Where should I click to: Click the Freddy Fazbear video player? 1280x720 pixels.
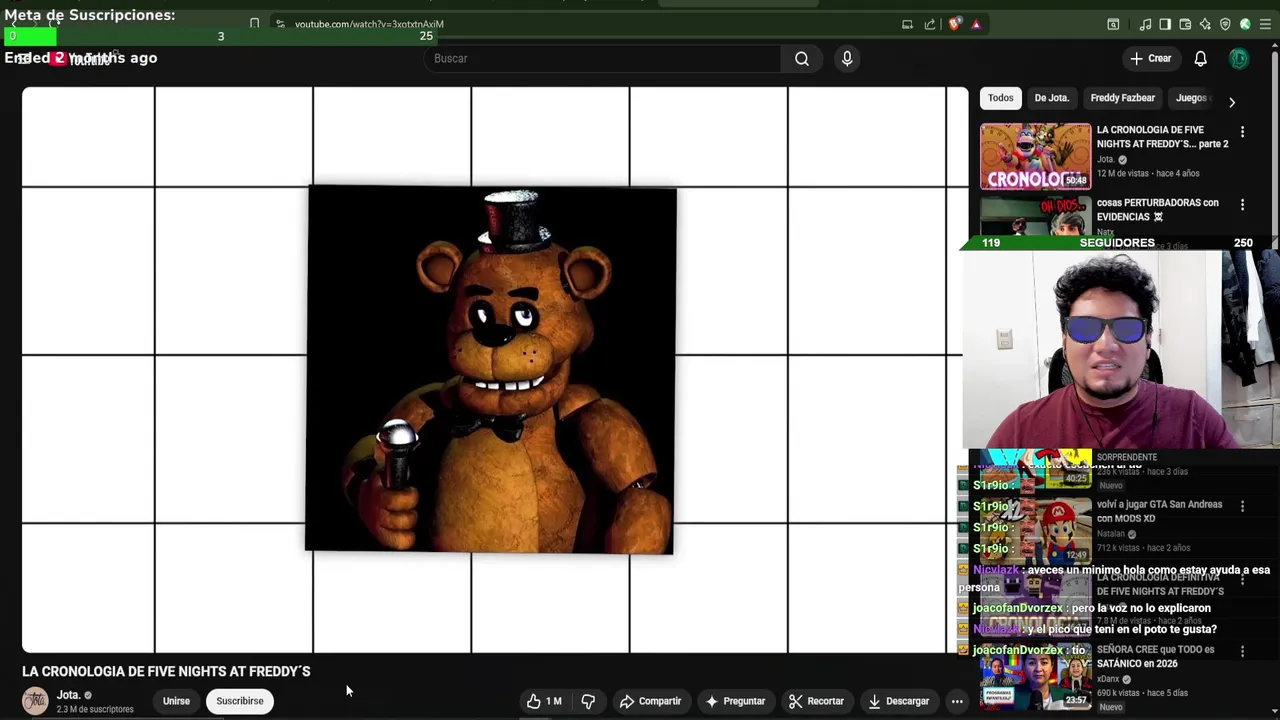point(495,370)
